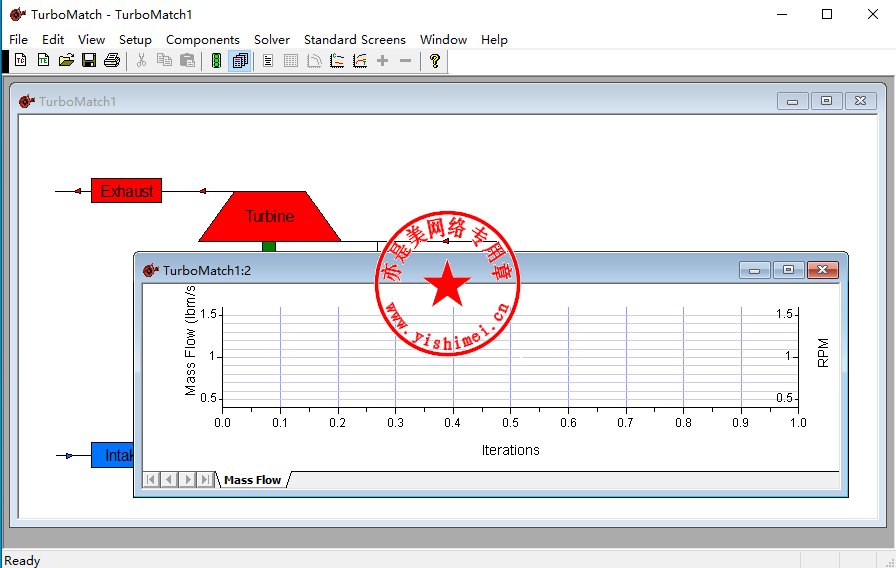Click the compressor chart icon marked C

337,61
